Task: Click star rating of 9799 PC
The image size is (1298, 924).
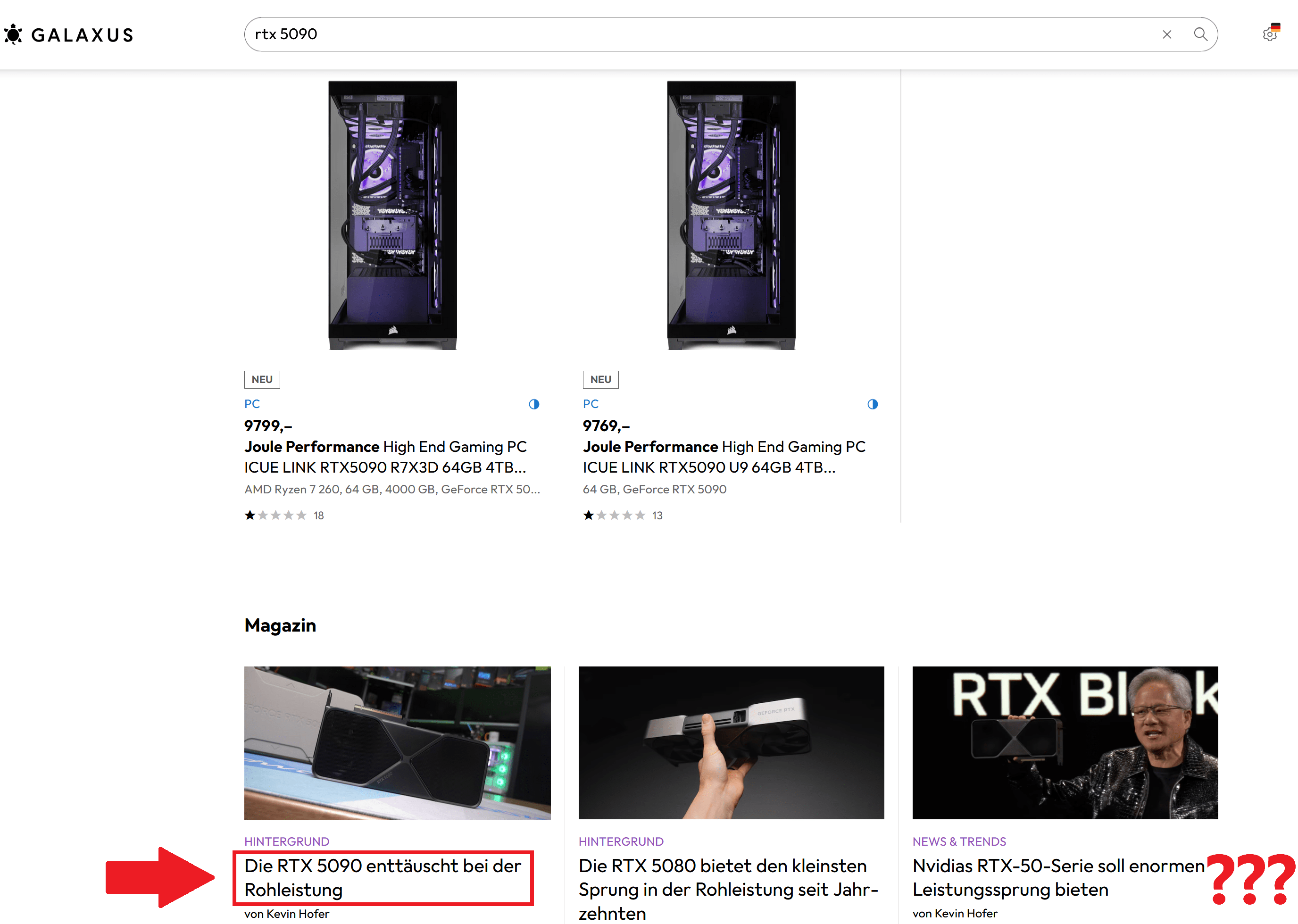Action: point(276,516)
